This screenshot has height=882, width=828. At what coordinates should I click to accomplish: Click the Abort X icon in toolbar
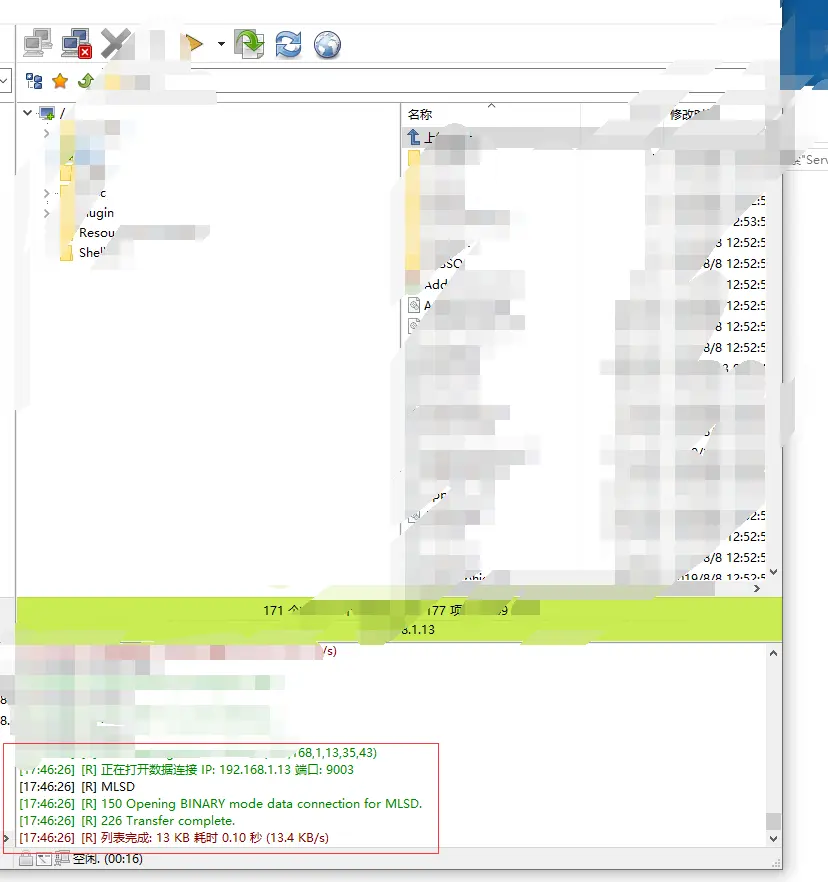115,43
